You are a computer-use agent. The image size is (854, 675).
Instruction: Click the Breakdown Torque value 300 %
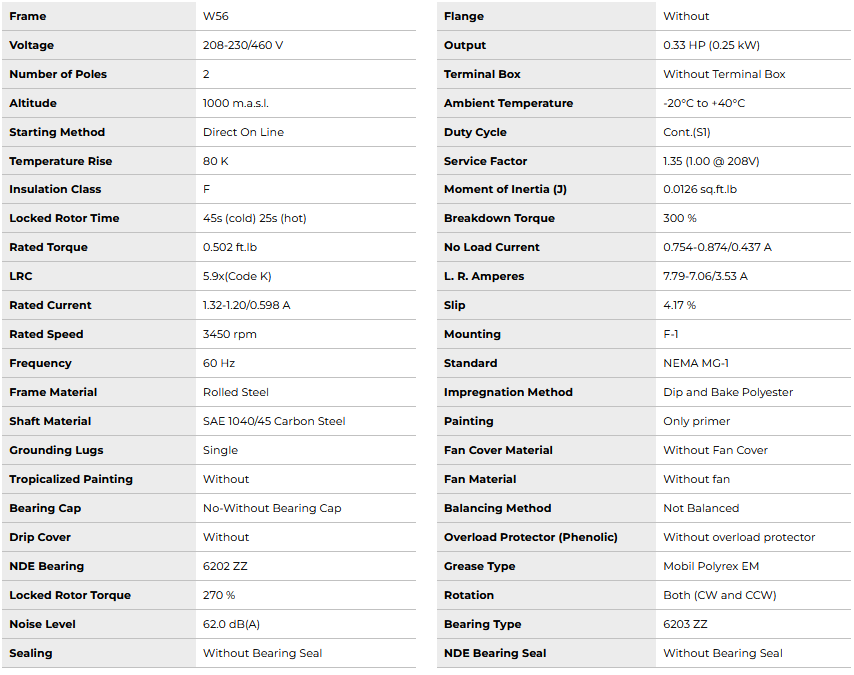pos(680,218)
